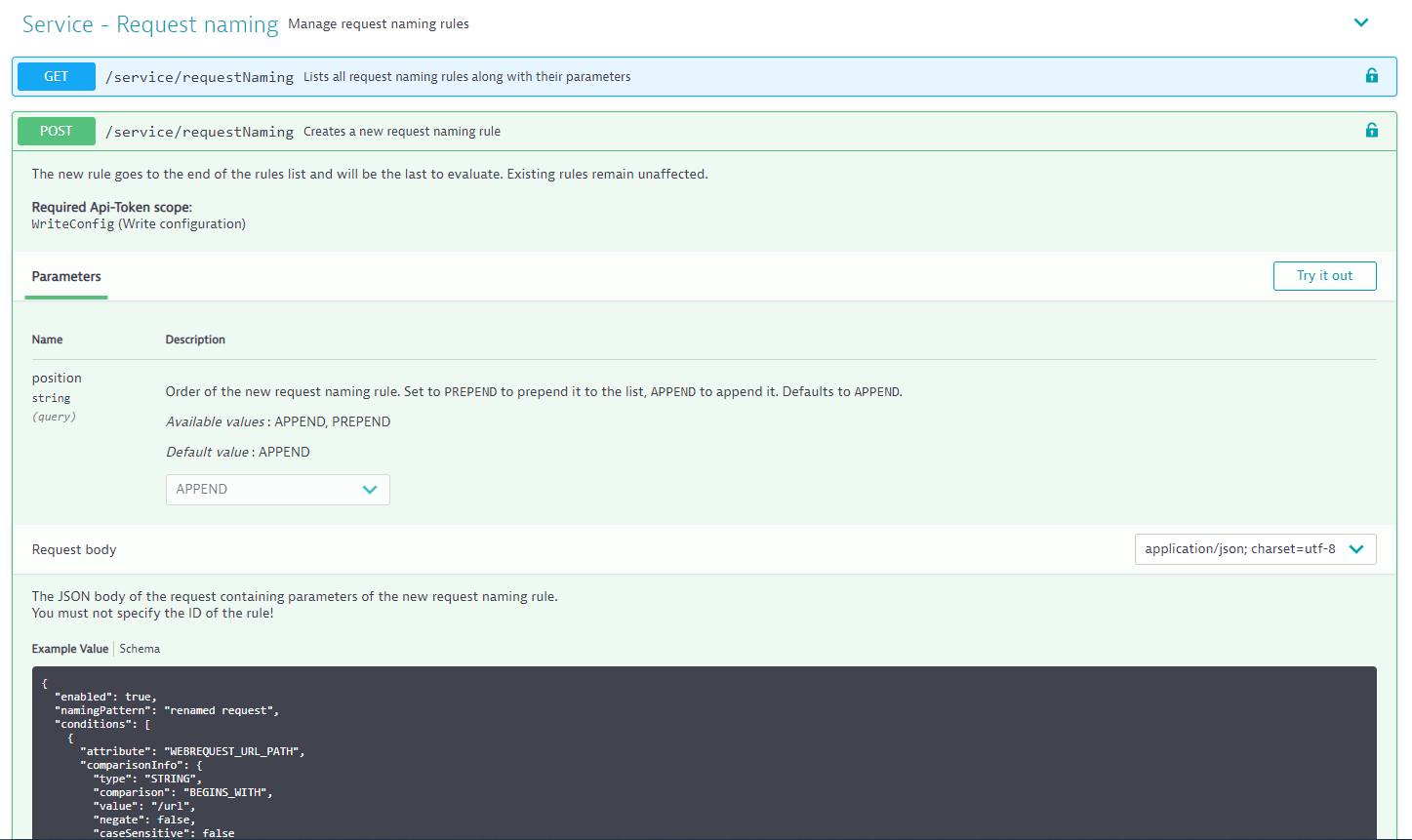This screenshot has height=840, width=1412.
Task: Click the green POST method badge
Action: point(57,131)
